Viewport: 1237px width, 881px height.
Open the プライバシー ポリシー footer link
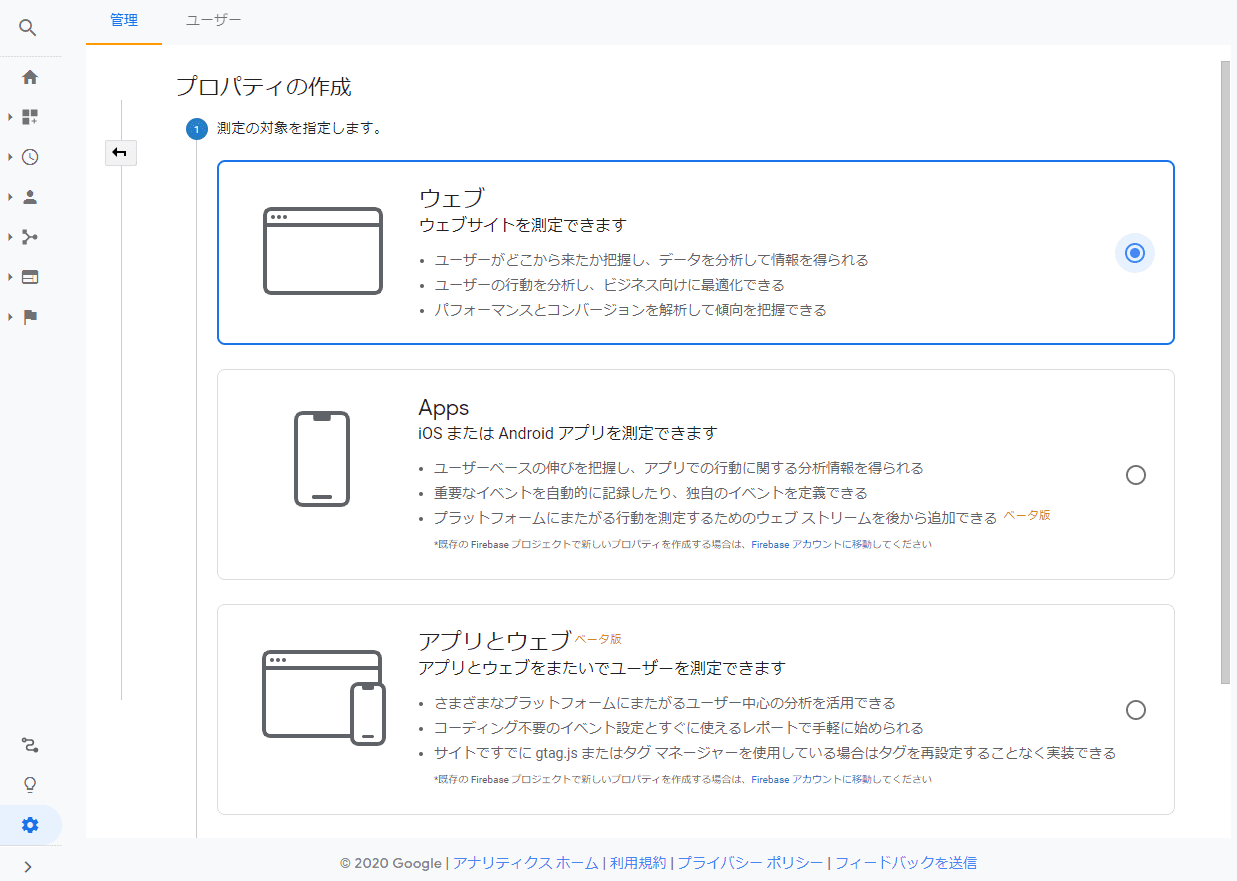tap(750, 862)
